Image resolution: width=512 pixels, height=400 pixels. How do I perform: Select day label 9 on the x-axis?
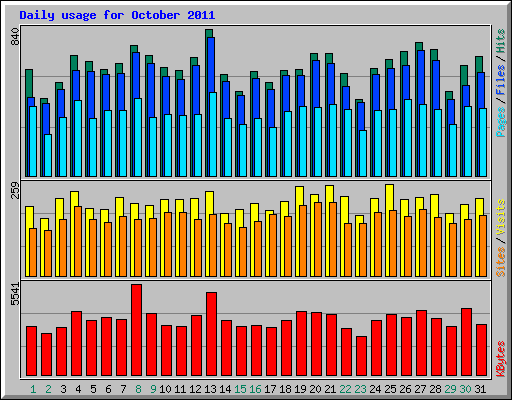pos(153,389)
